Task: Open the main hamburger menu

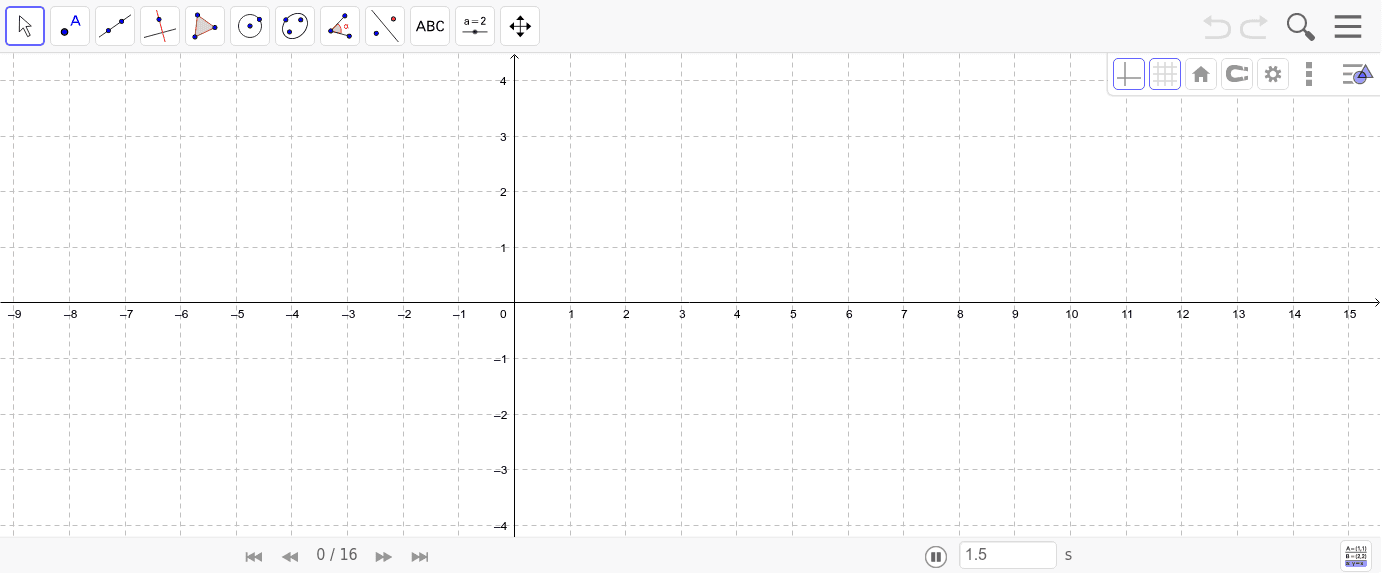Action: click(x=1348, y=27)
